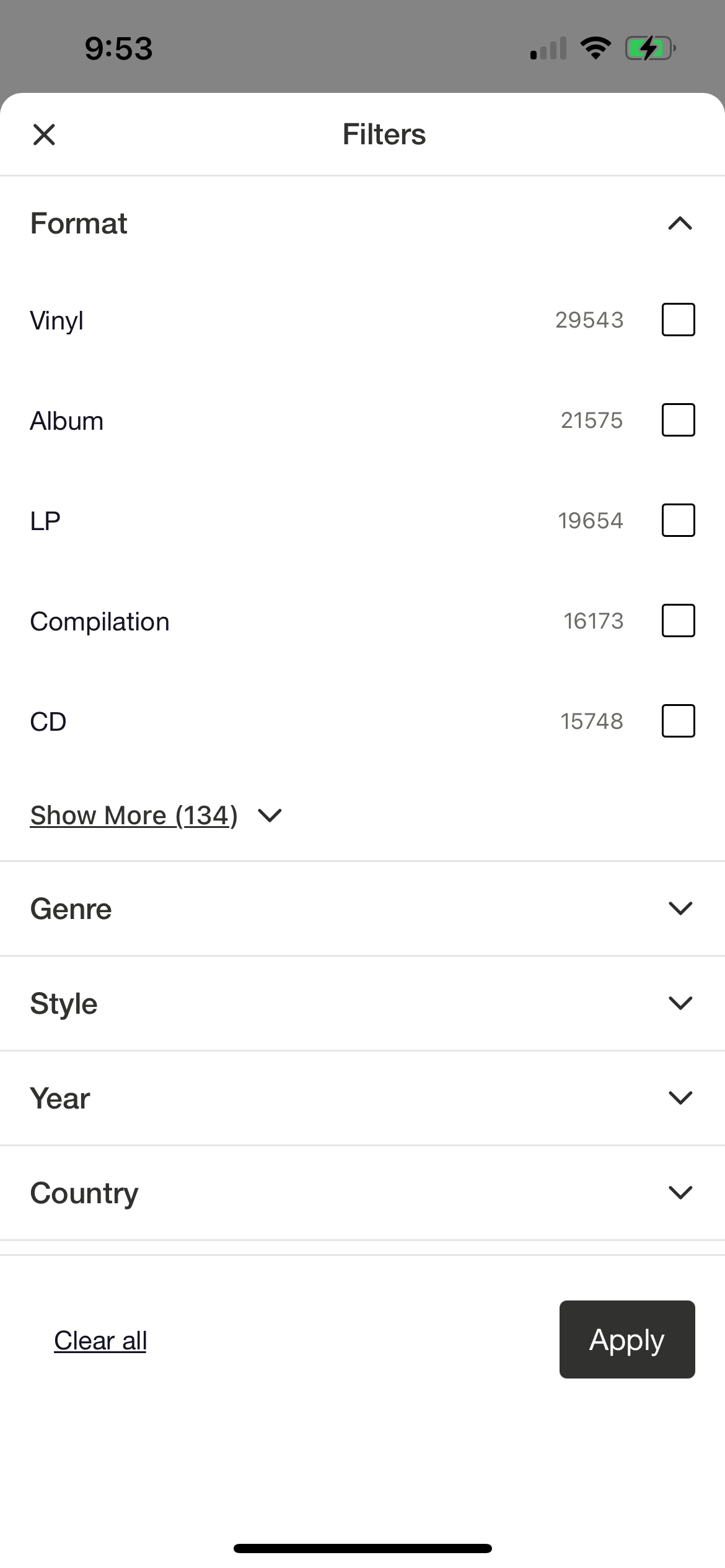Expand the Genre filter chevron
The height and width of the screenshot is (1568, 725).
[680, 908]
